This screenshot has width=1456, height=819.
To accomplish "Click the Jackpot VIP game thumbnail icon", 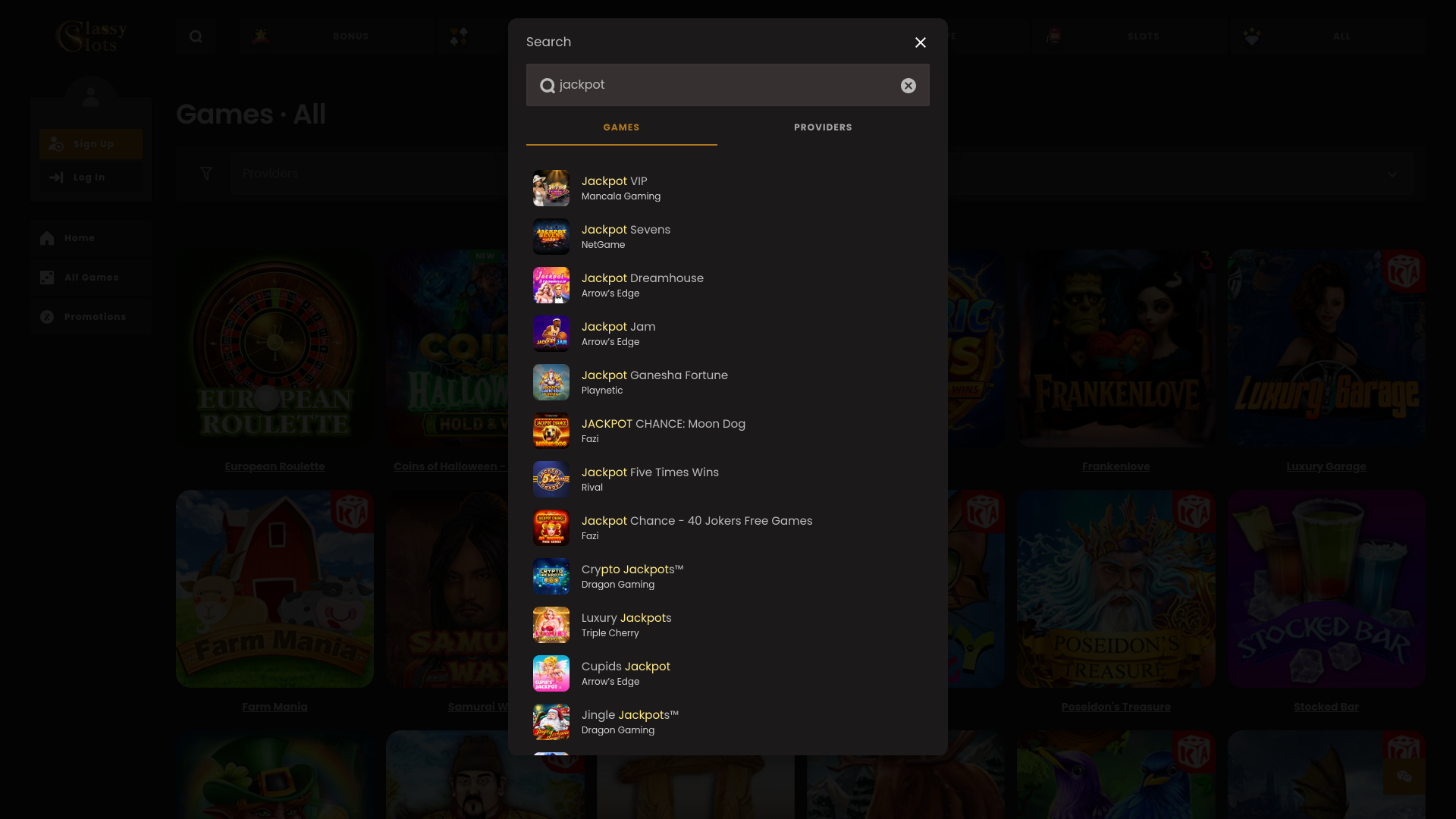I will (x=551, y=188).
